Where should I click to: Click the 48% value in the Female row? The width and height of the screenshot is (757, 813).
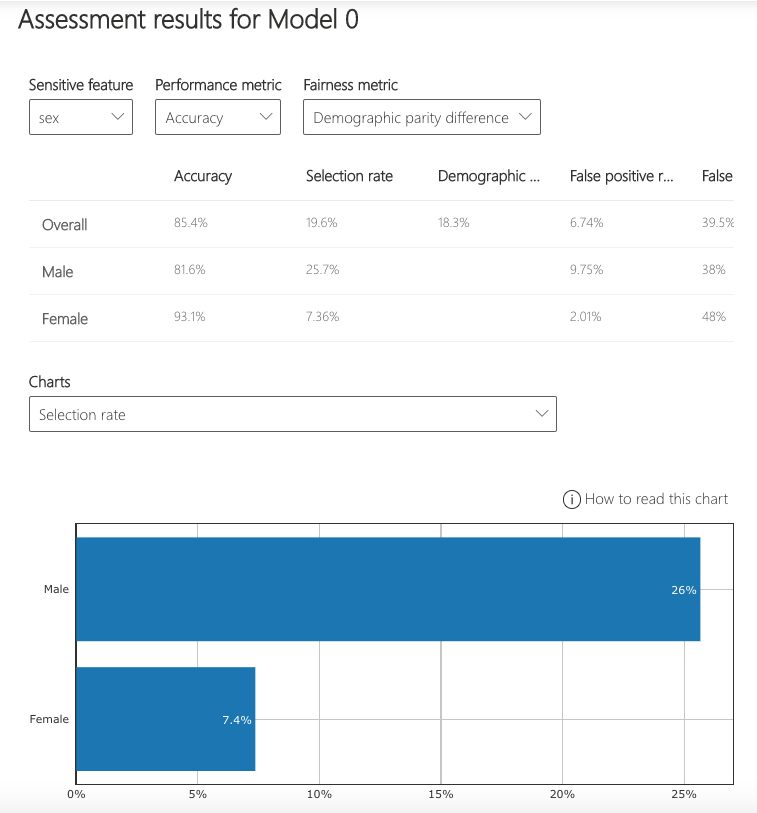pos(713,316)
